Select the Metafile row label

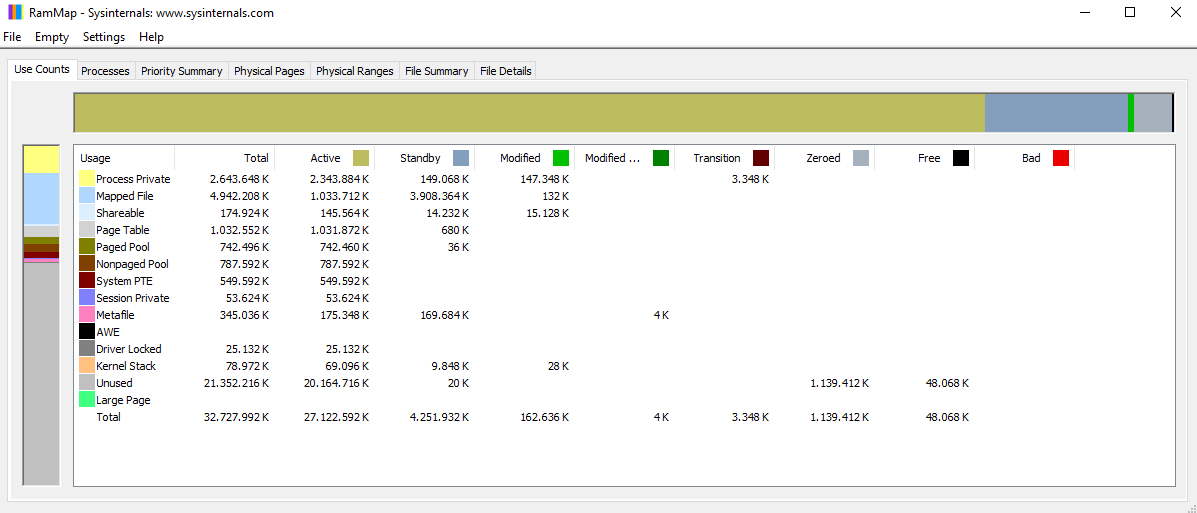tap(115, 315)
